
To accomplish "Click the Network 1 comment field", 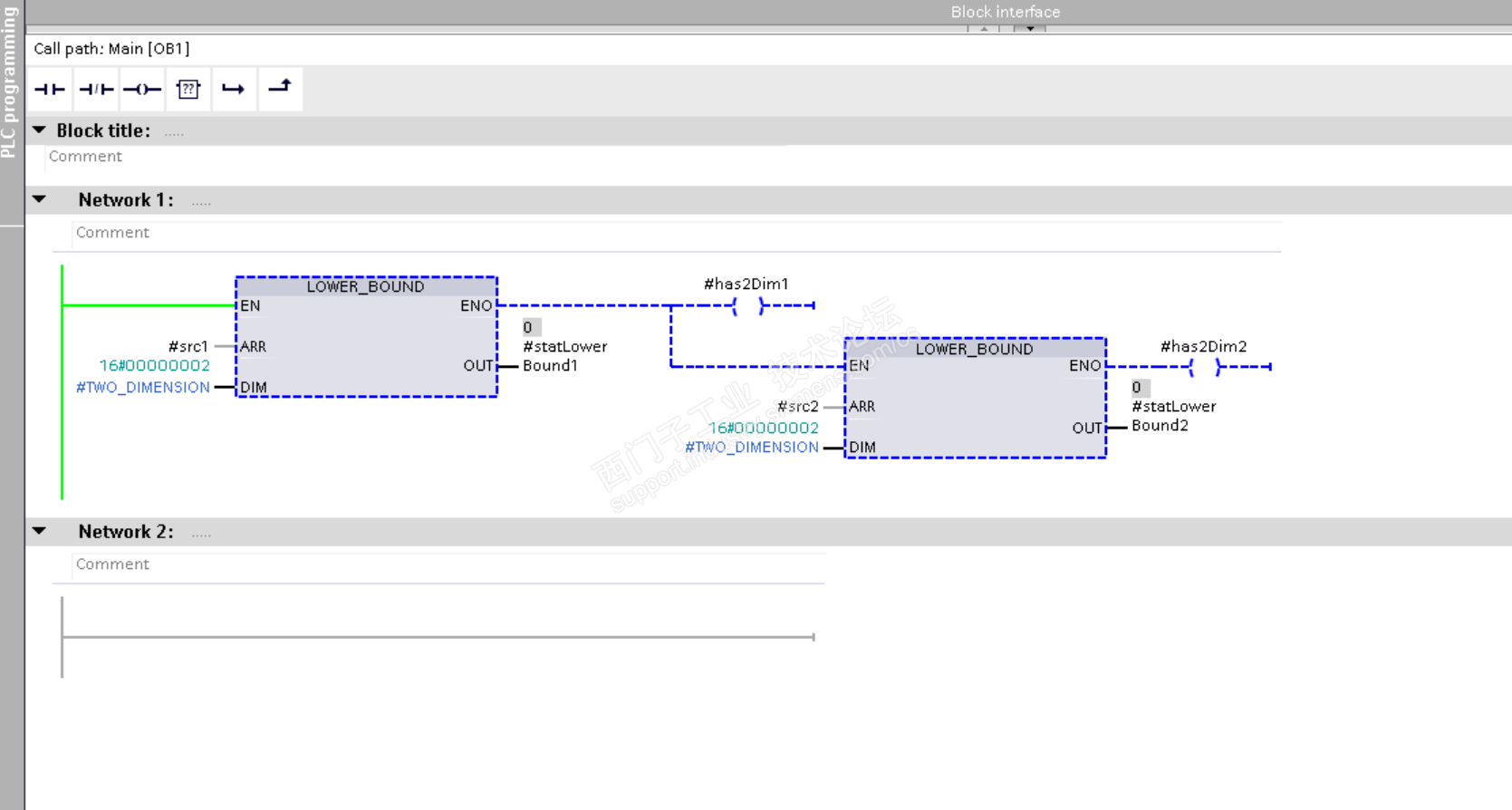I will pos(676,233).
